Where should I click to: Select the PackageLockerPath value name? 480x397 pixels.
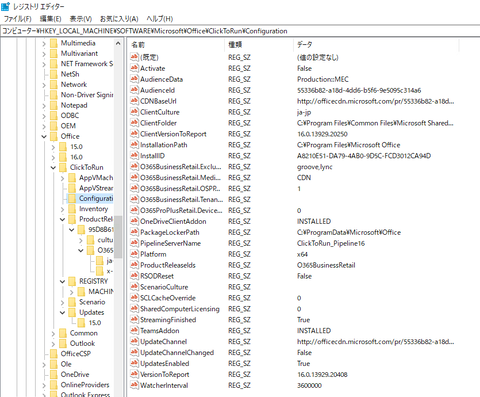click(170, 232)
